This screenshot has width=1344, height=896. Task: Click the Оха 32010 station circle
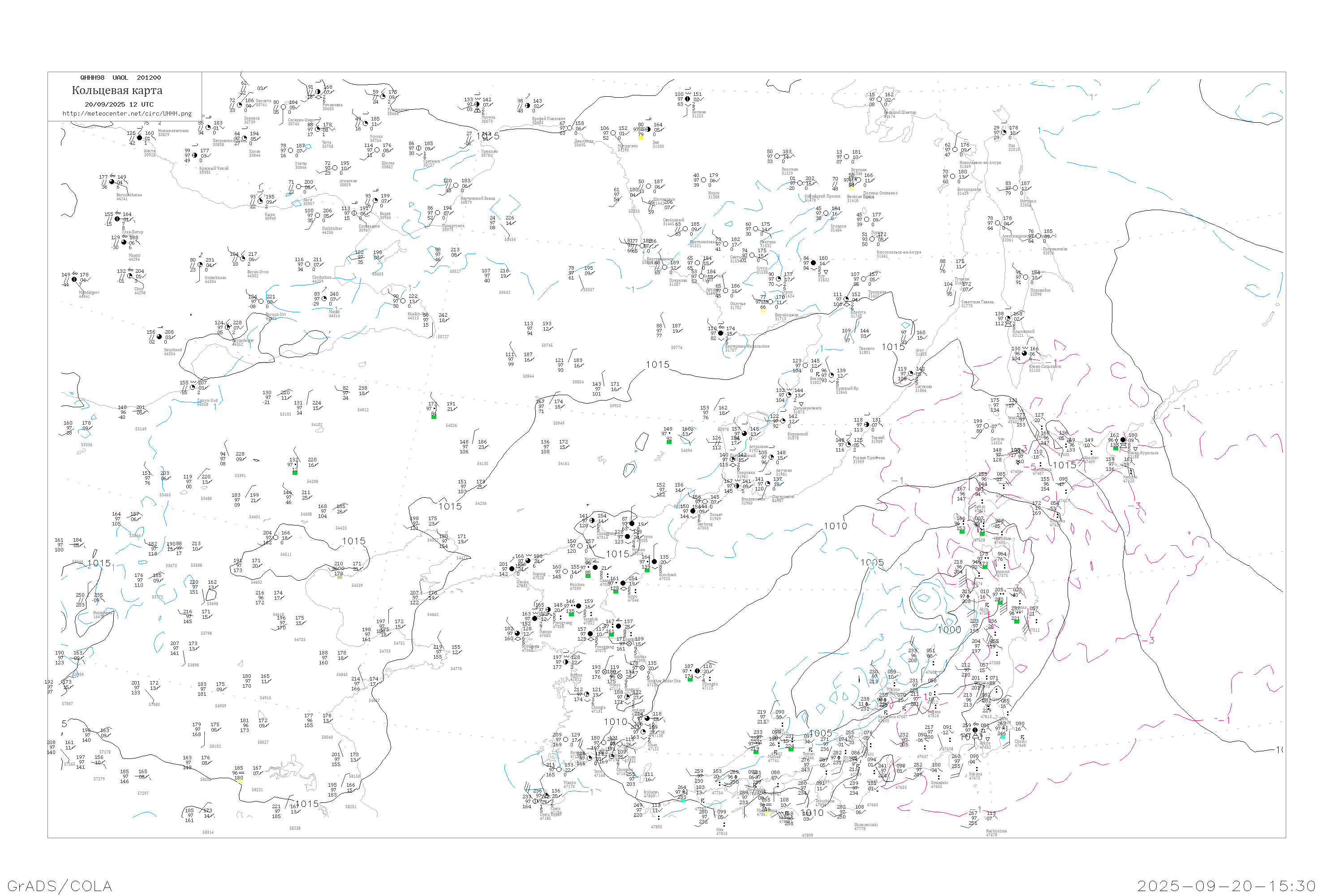[x=1004, y=133]
